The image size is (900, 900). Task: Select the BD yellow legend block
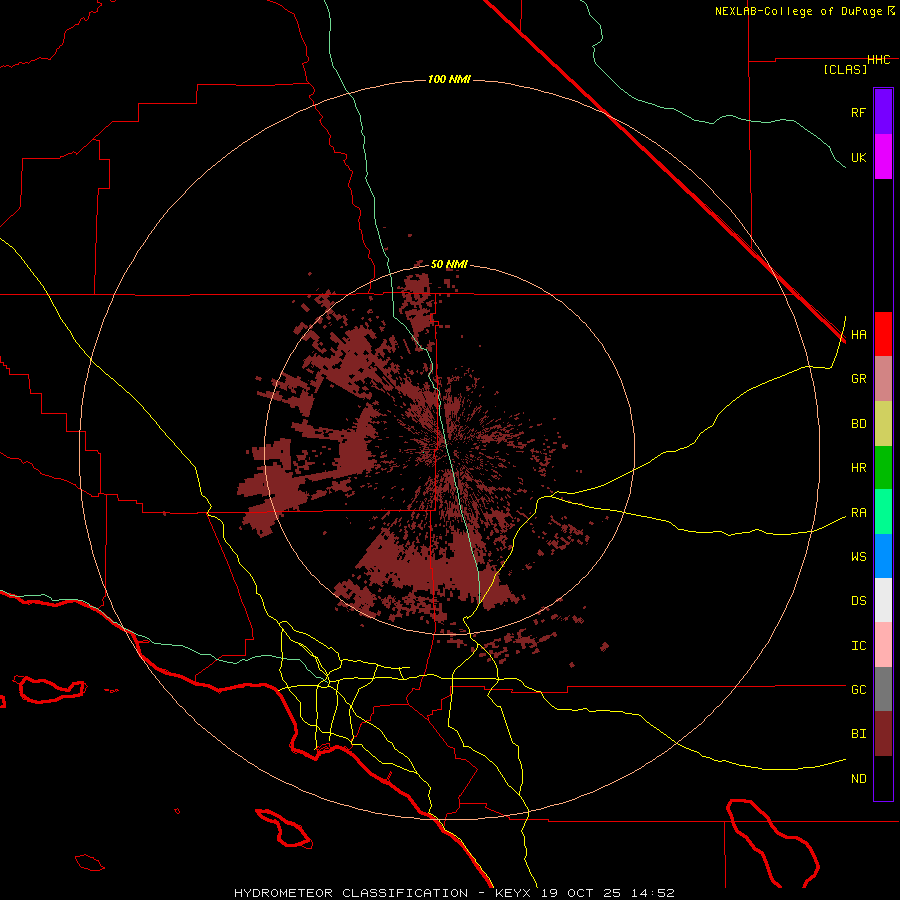coord(883,424)
